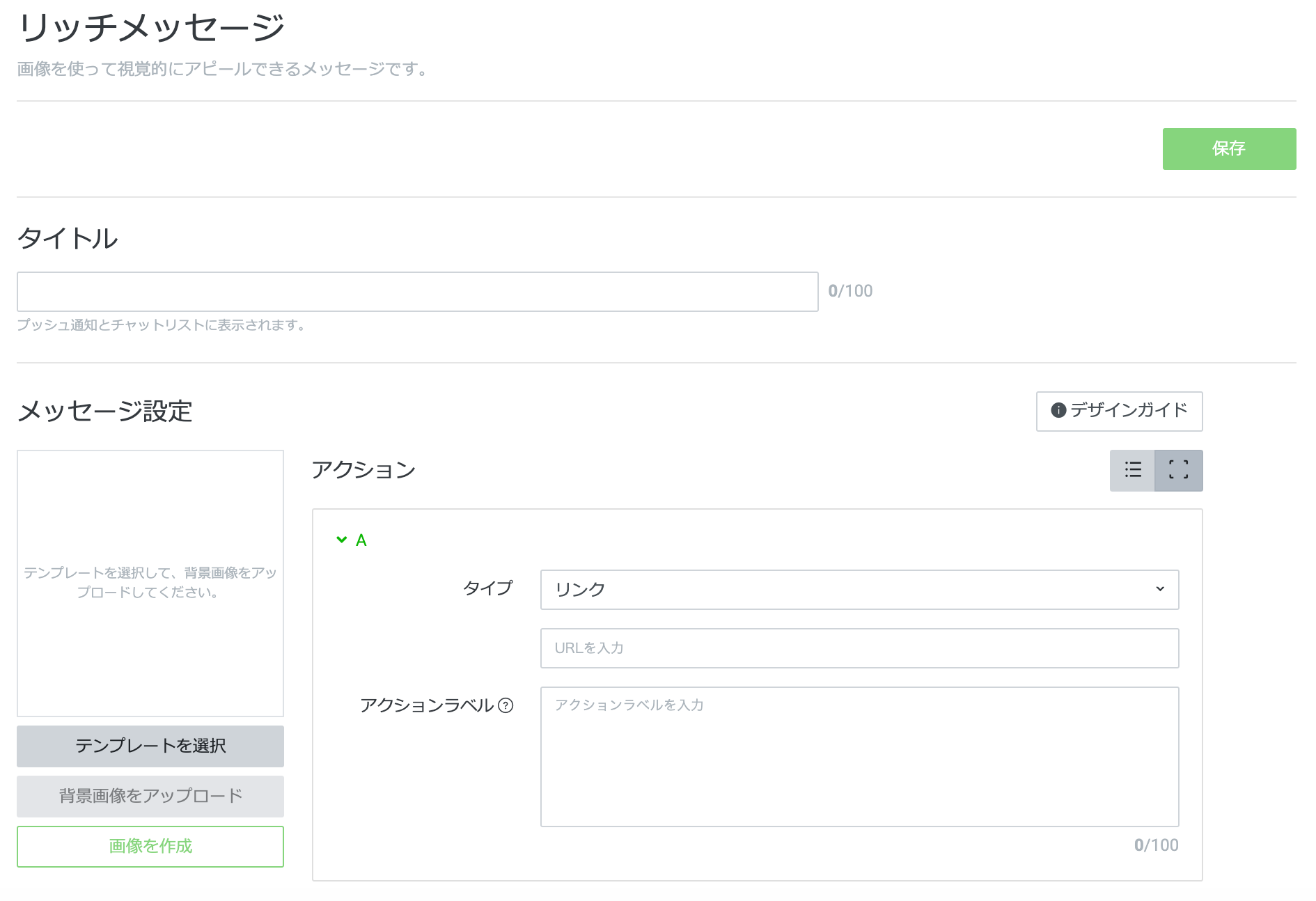The image size is (1316, 901).
Task: Click help icon beside アクションラベル
Action: (x=506, y=705)
